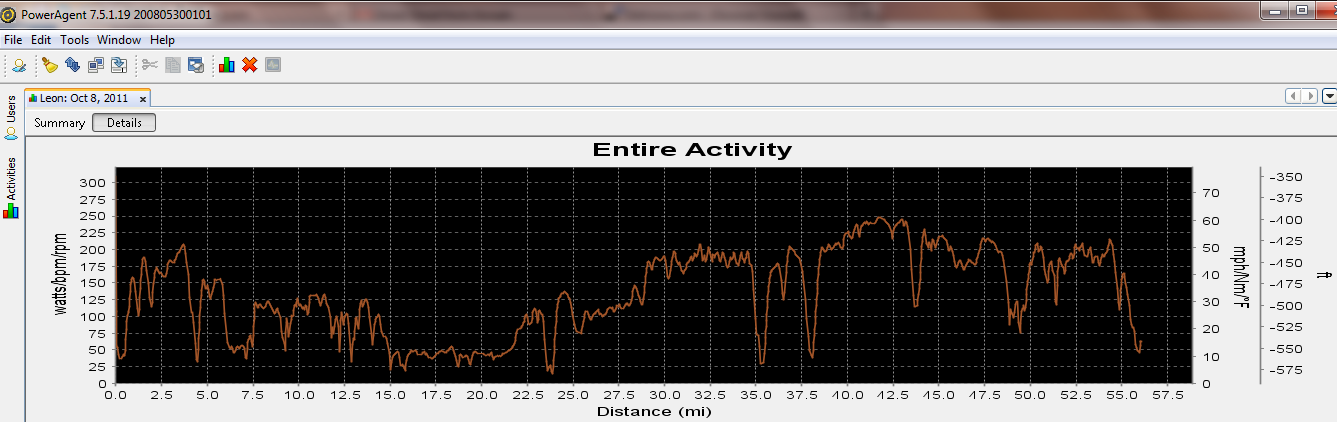This screenshot has height=422, width=1337.
Task: Switch to the Details view
Action: point(124,123)
